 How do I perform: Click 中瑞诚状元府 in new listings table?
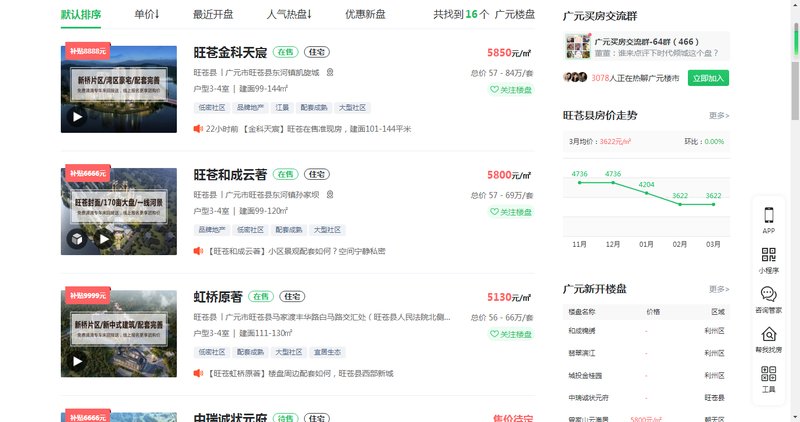(588, 398)
